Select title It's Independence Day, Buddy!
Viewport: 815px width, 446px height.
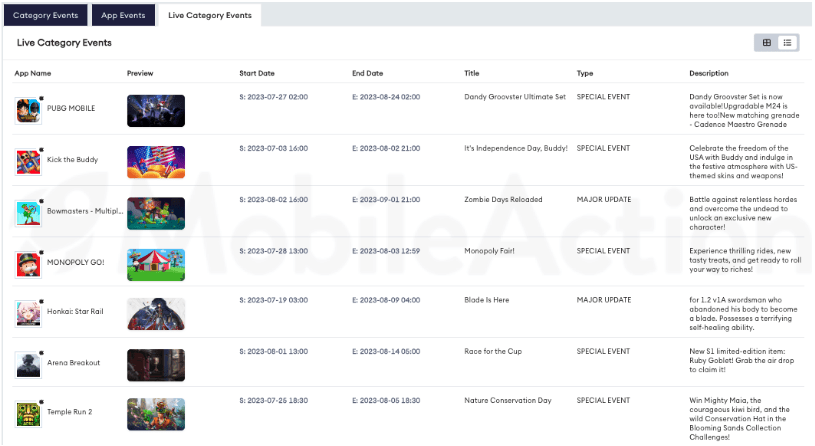[516, 148]
